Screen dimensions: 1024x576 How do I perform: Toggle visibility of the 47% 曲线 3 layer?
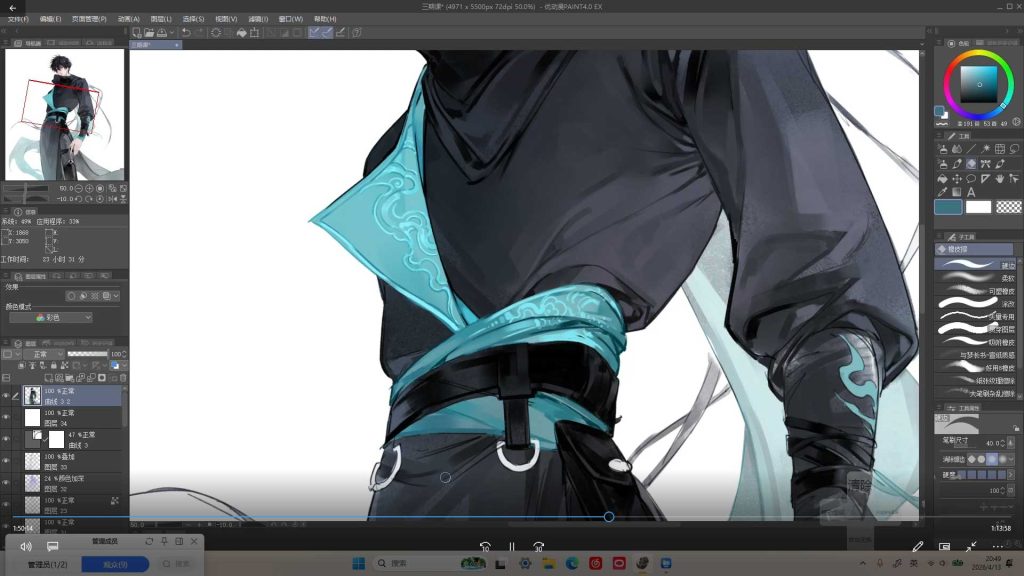point(6,439)
